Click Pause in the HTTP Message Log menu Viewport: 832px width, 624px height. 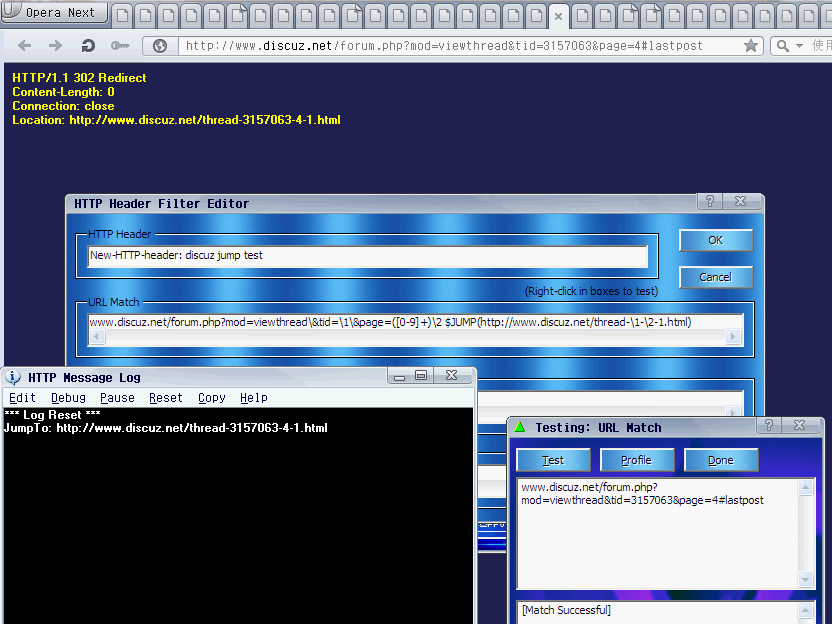117,398
